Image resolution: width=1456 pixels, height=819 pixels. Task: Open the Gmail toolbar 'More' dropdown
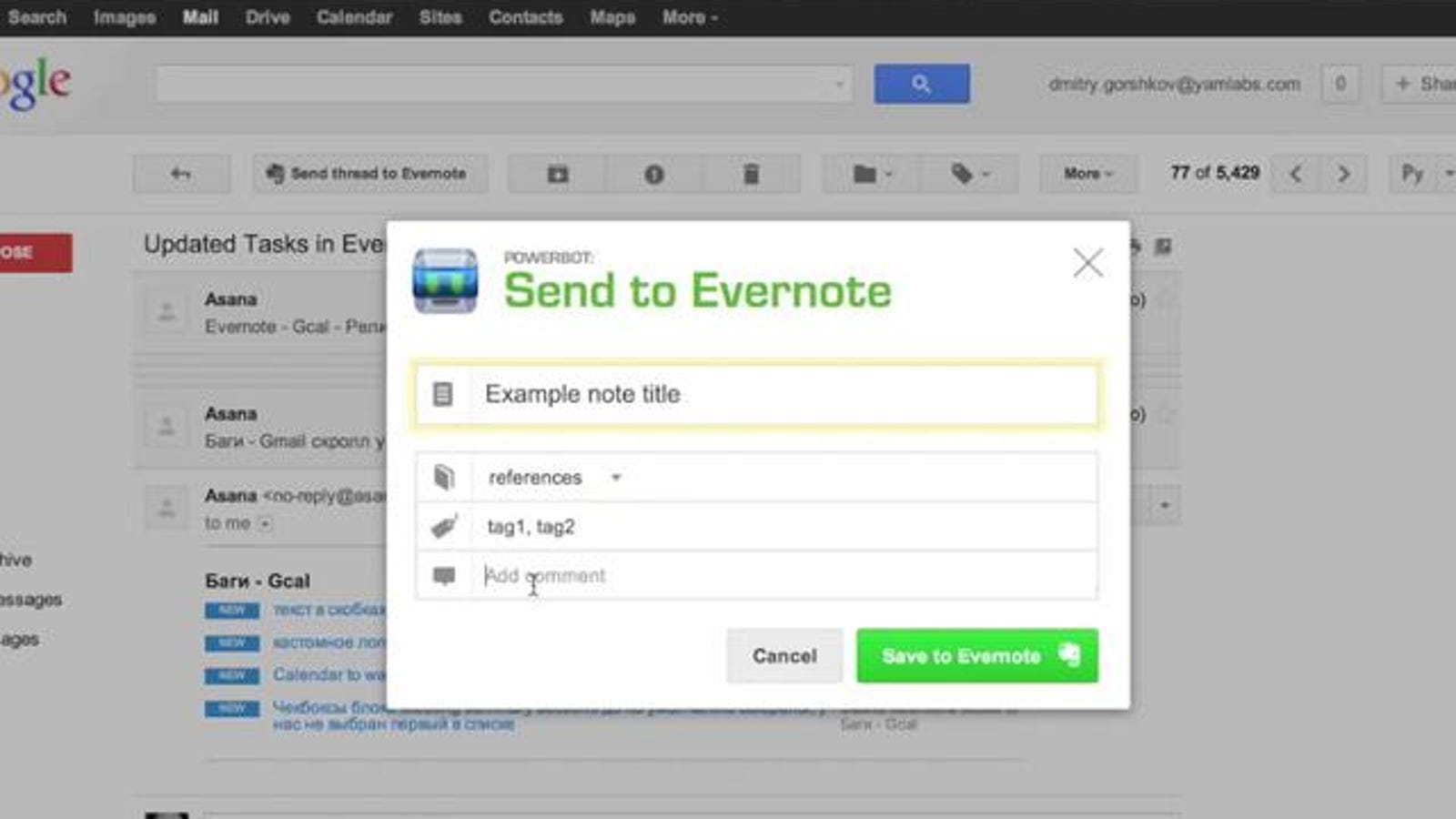tap(1088, 174)
